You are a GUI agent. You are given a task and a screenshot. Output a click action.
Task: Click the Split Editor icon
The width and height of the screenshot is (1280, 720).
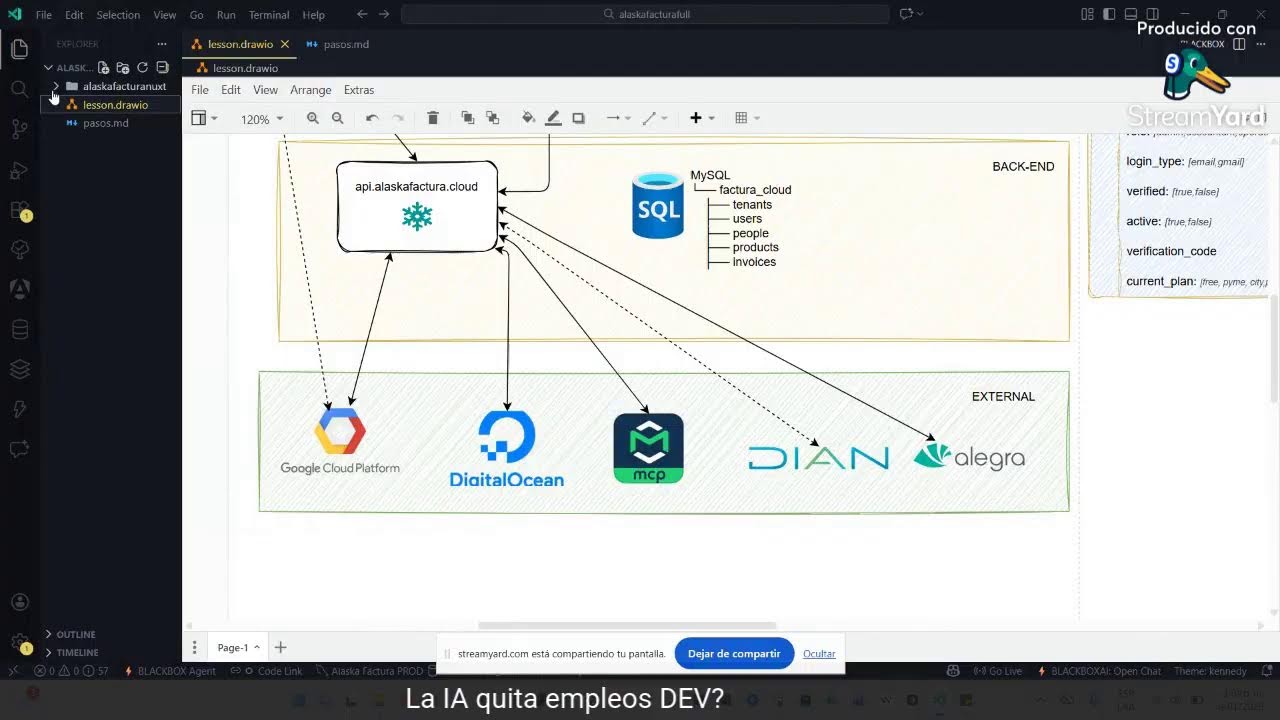pyautogui.click(x=1239, y=44)
